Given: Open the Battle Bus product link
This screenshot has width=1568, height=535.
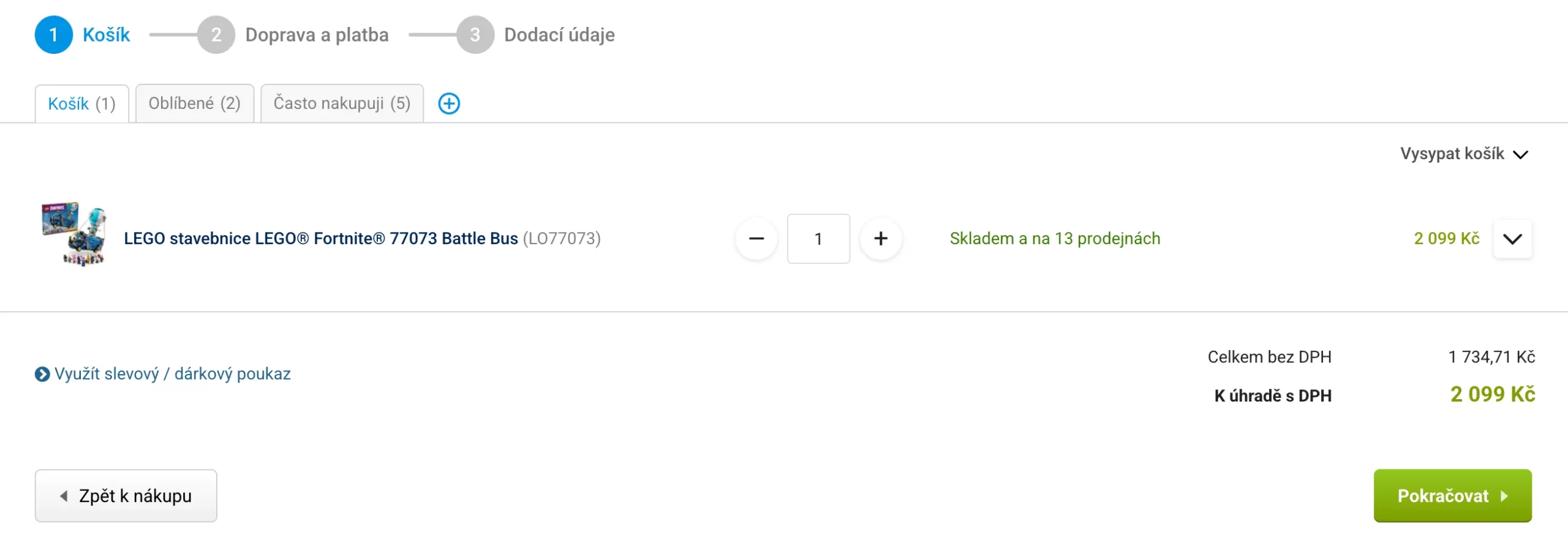Looking at the screenshot, I should (x=321, y=239).
